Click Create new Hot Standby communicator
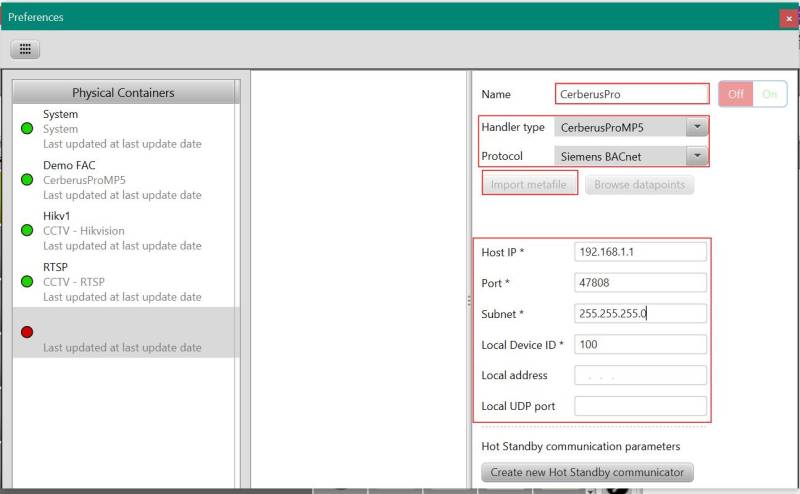The image size is (800, 494). pos(587,472)
